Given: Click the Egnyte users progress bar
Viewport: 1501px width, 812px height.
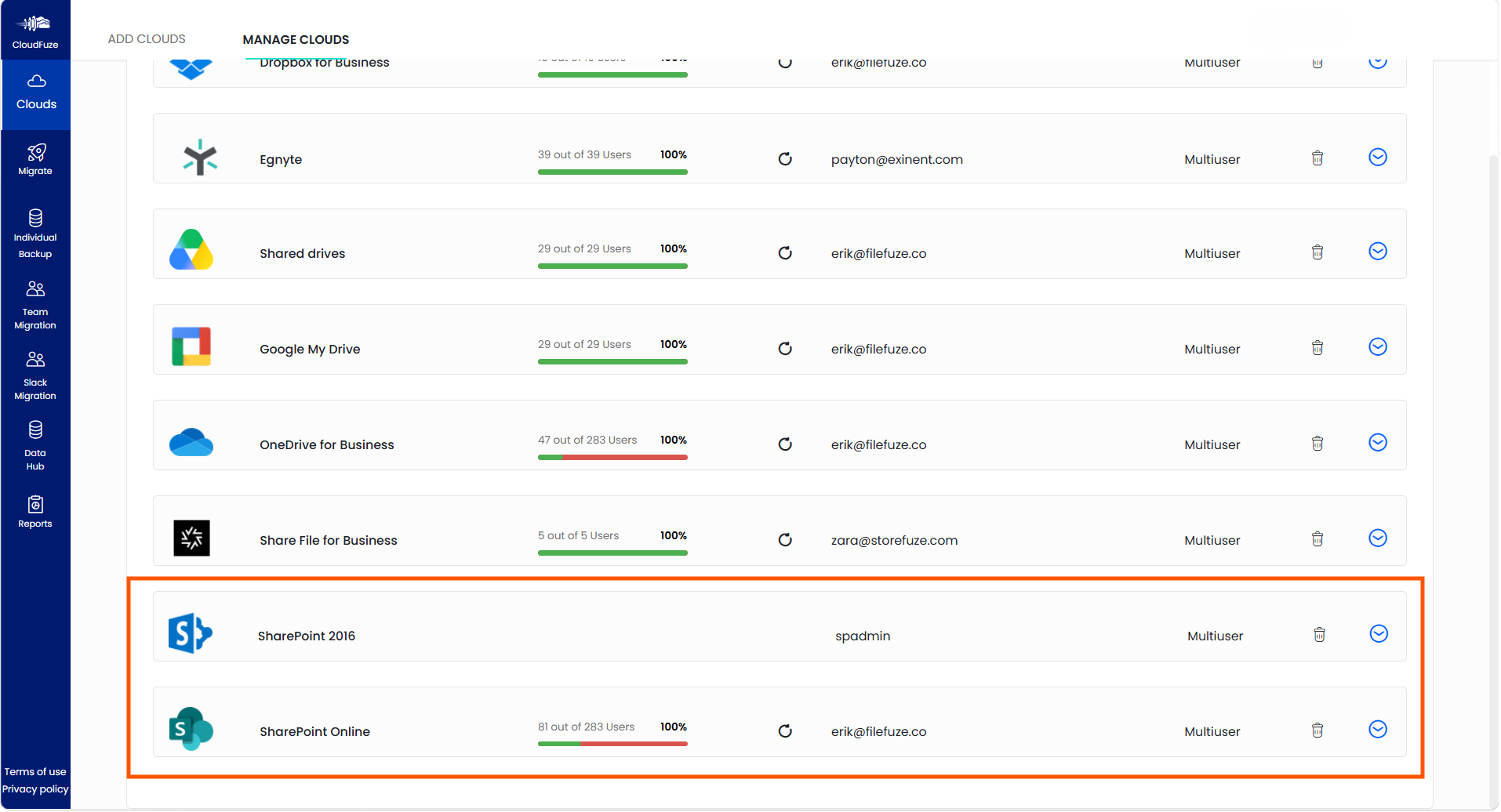Looking at the screenshot, I should (612, 172).
